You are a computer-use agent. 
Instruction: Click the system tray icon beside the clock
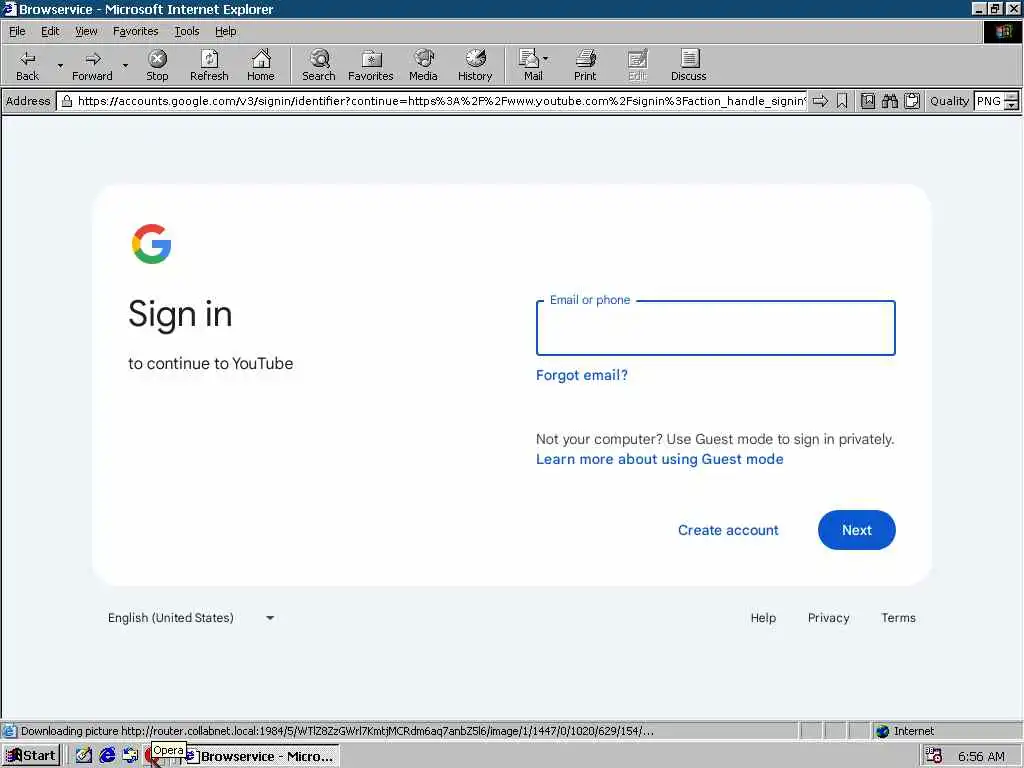tap(934, 756)
